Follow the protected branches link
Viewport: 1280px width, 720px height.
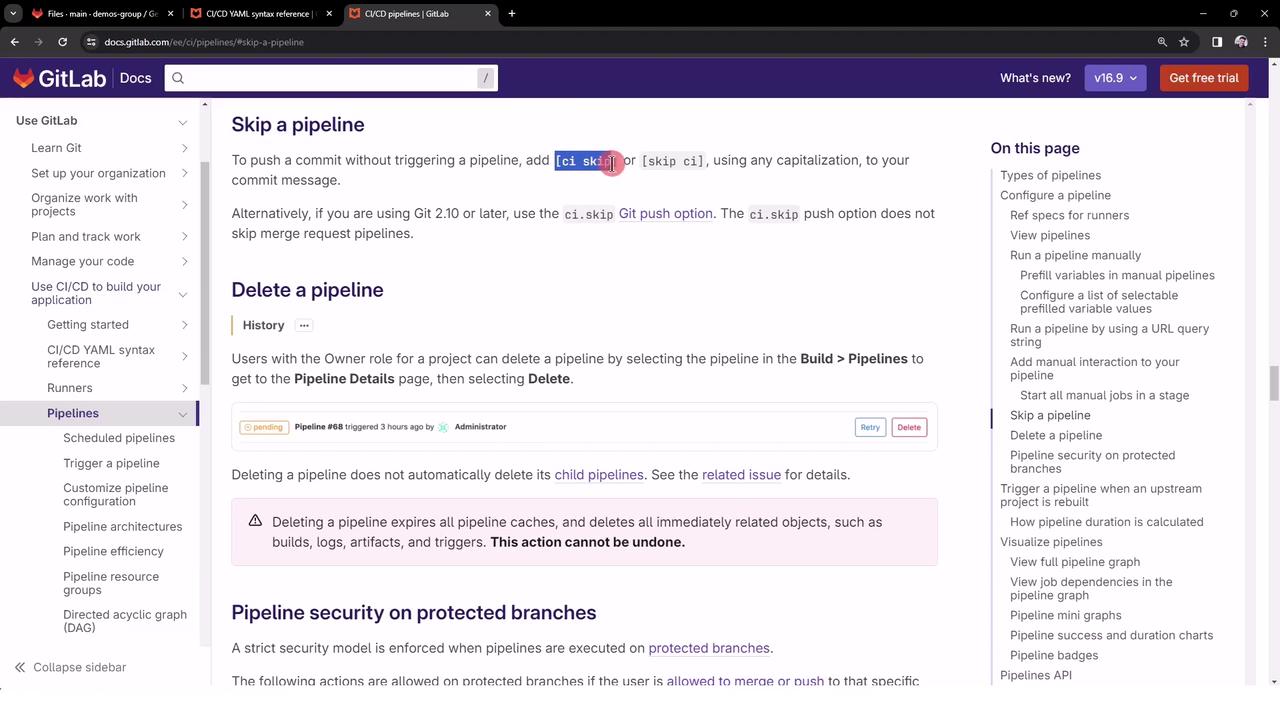click(x=709, y=648)
